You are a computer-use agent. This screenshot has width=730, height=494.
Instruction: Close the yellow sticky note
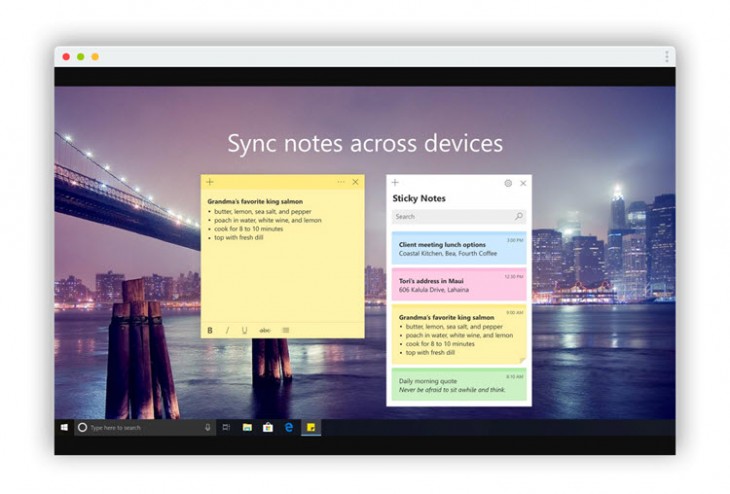pos(355,182)
